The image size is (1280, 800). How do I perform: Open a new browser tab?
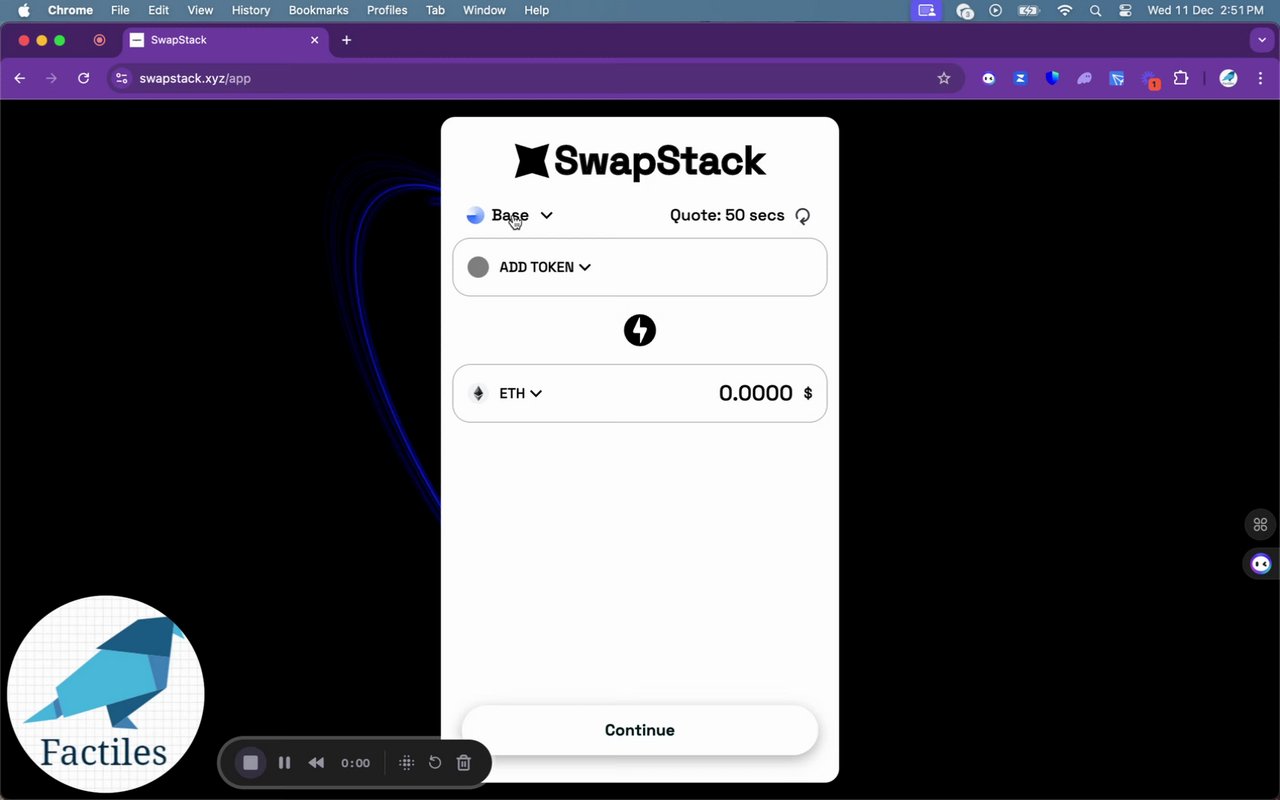click(346, 40)
